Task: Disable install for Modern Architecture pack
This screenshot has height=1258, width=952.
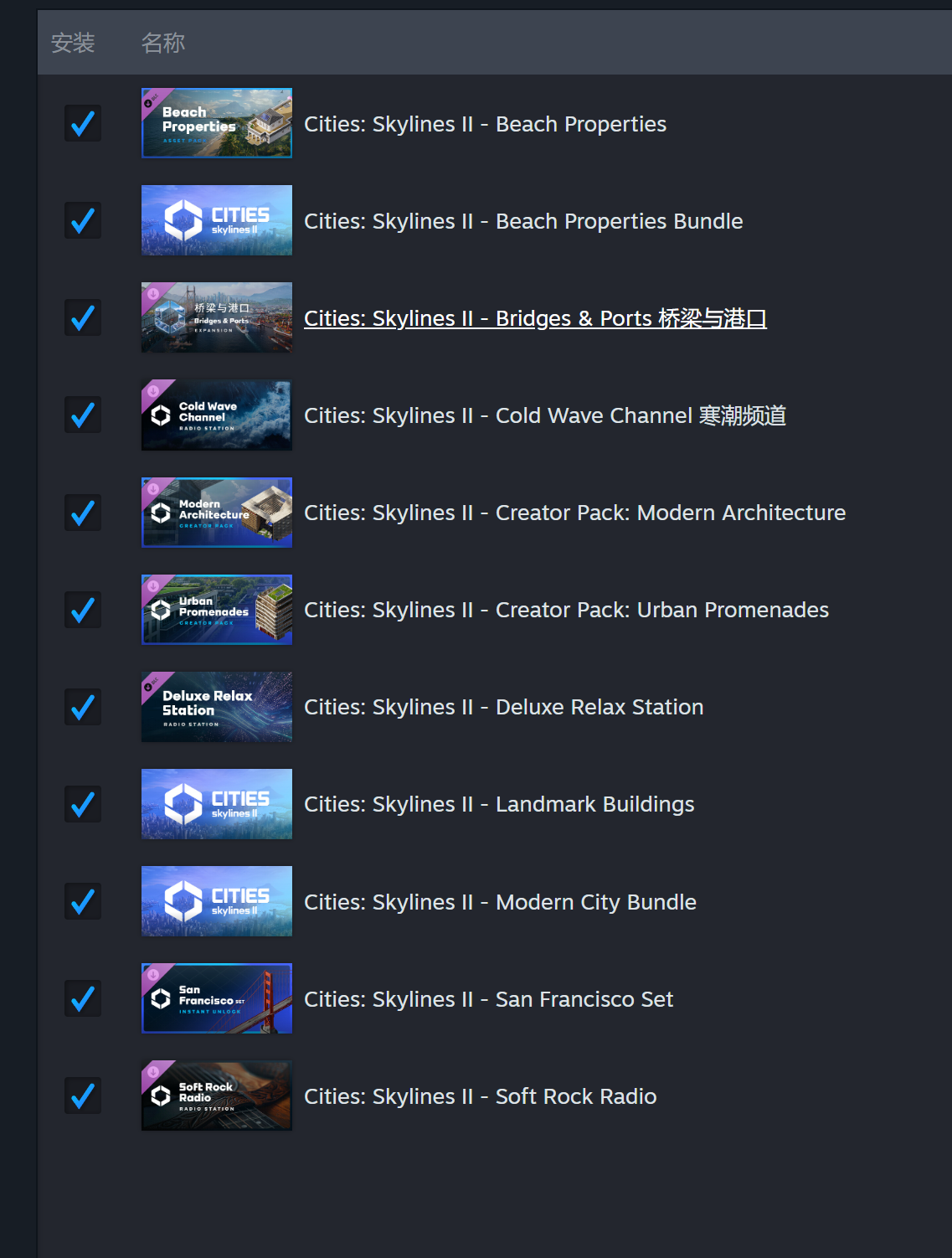Action: pyautogui.click(x=83, y=512)
